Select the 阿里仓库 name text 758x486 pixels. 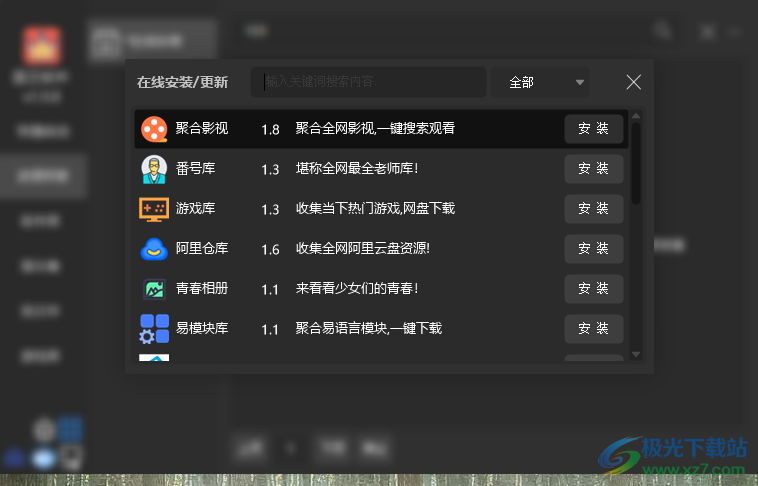[202, 249]
